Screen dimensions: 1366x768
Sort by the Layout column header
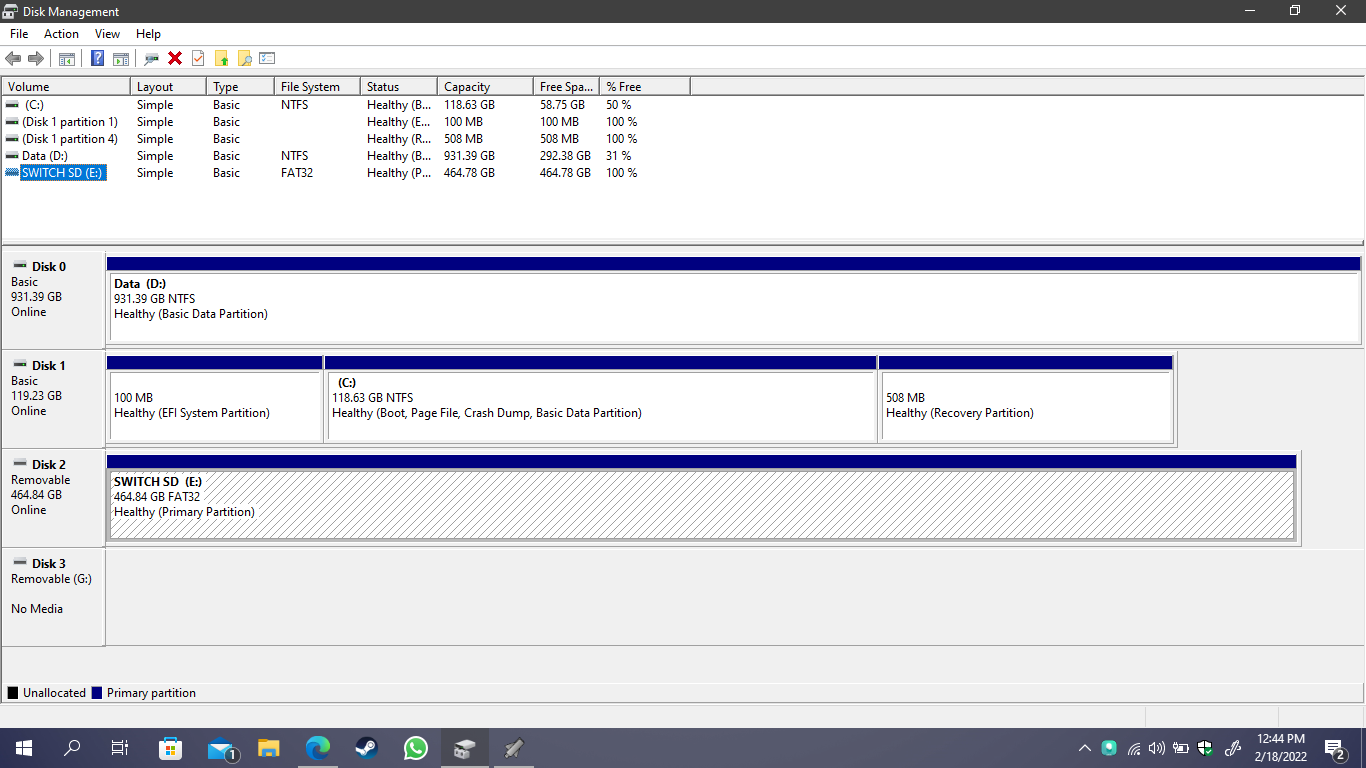168,87
